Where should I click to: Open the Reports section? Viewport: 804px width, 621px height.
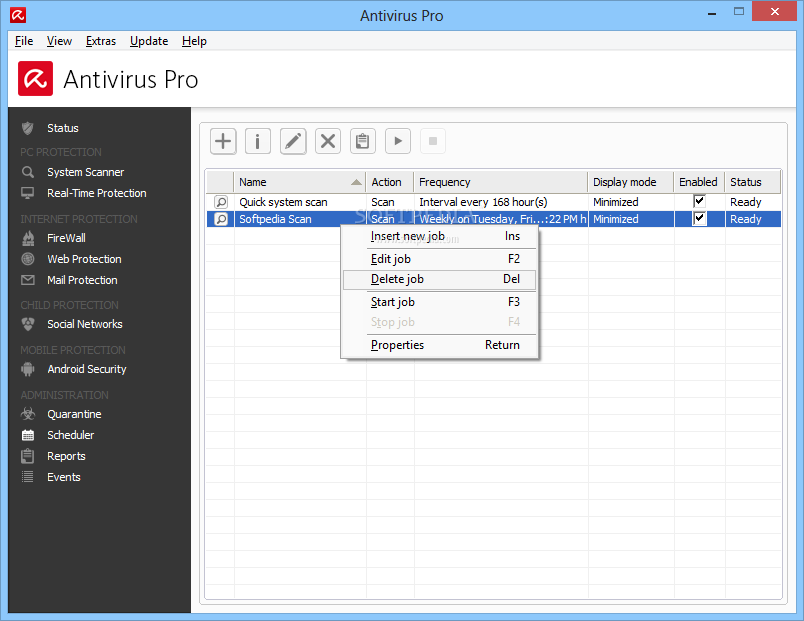(x=67, y=456)
